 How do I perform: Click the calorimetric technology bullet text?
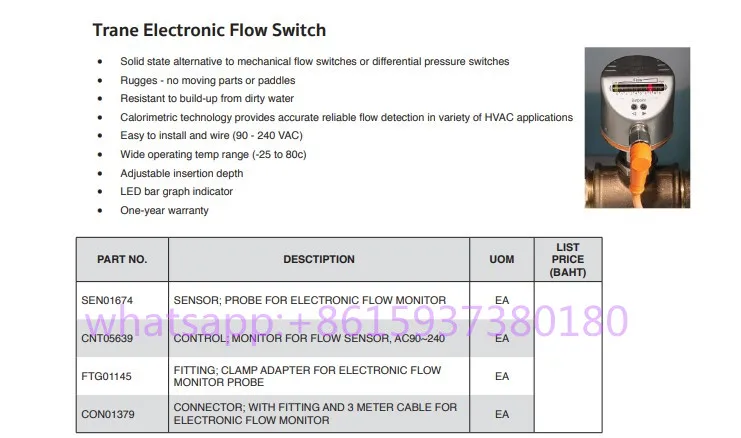(346, 117)
